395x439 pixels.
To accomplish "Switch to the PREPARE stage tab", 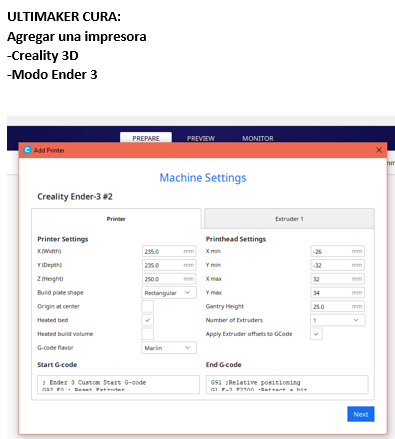I will [x=146, y=138].
